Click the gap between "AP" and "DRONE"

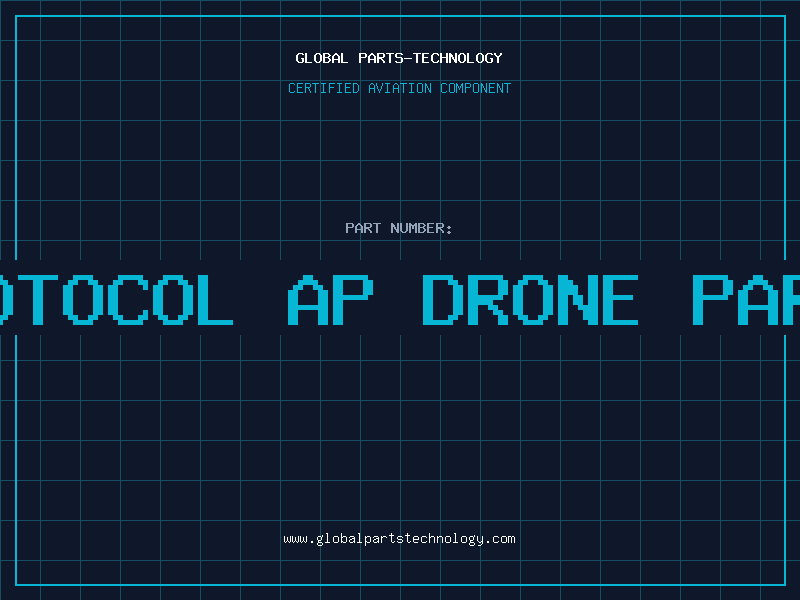click(x=398, y=299)
